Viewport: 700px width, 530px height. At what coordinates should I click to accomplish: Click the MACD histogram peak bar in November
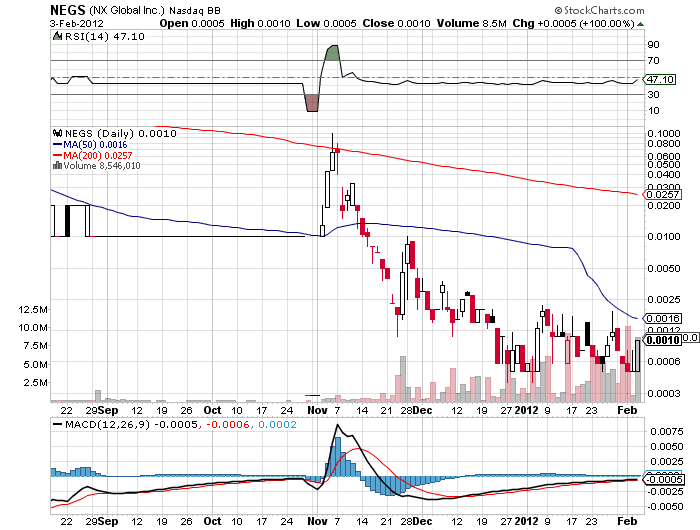(x=338, y=457)
